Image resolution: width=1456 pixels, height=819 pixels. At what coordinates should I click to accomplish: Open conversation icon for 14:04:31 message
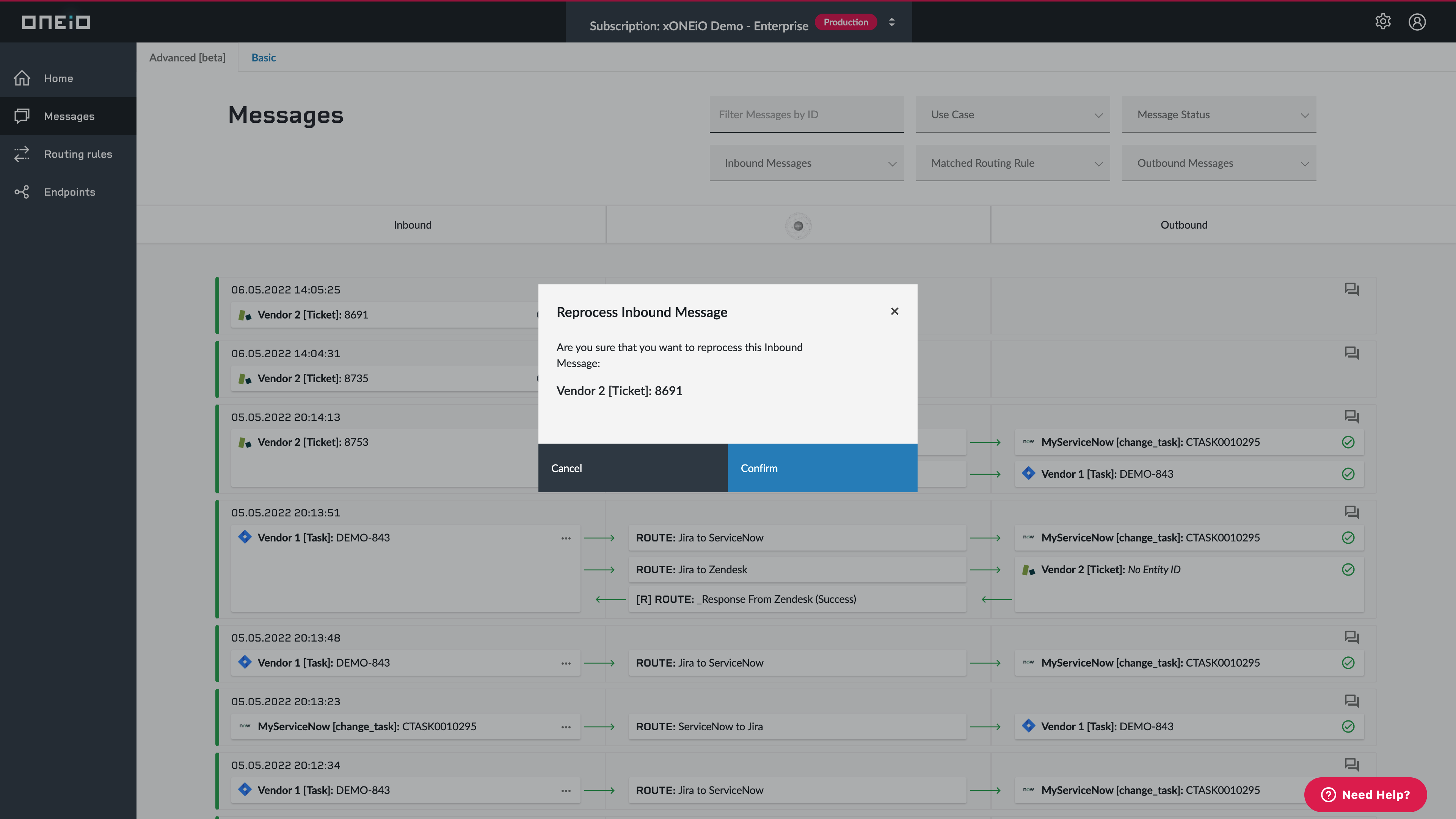click(1351, 353)
